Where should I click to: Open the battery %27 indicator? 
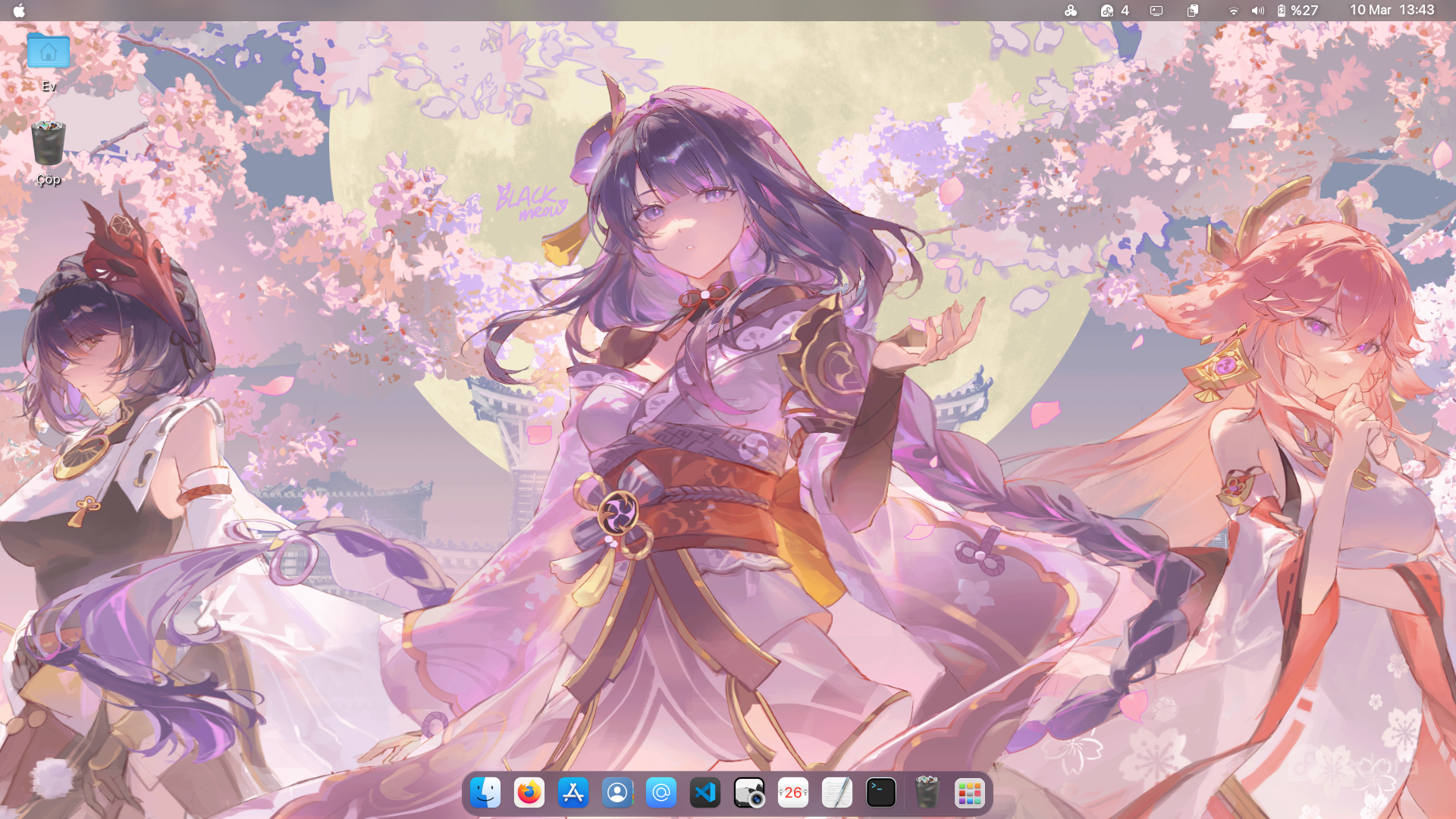click(x=1298, y=11)
